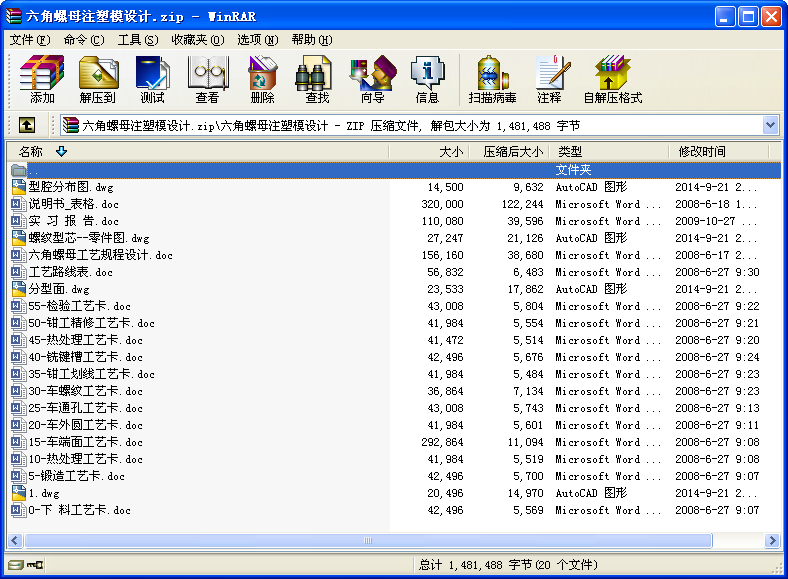
Task: Run 扫描病毒 (Virus Scan) icon
Action: click(x=492, y=79)
